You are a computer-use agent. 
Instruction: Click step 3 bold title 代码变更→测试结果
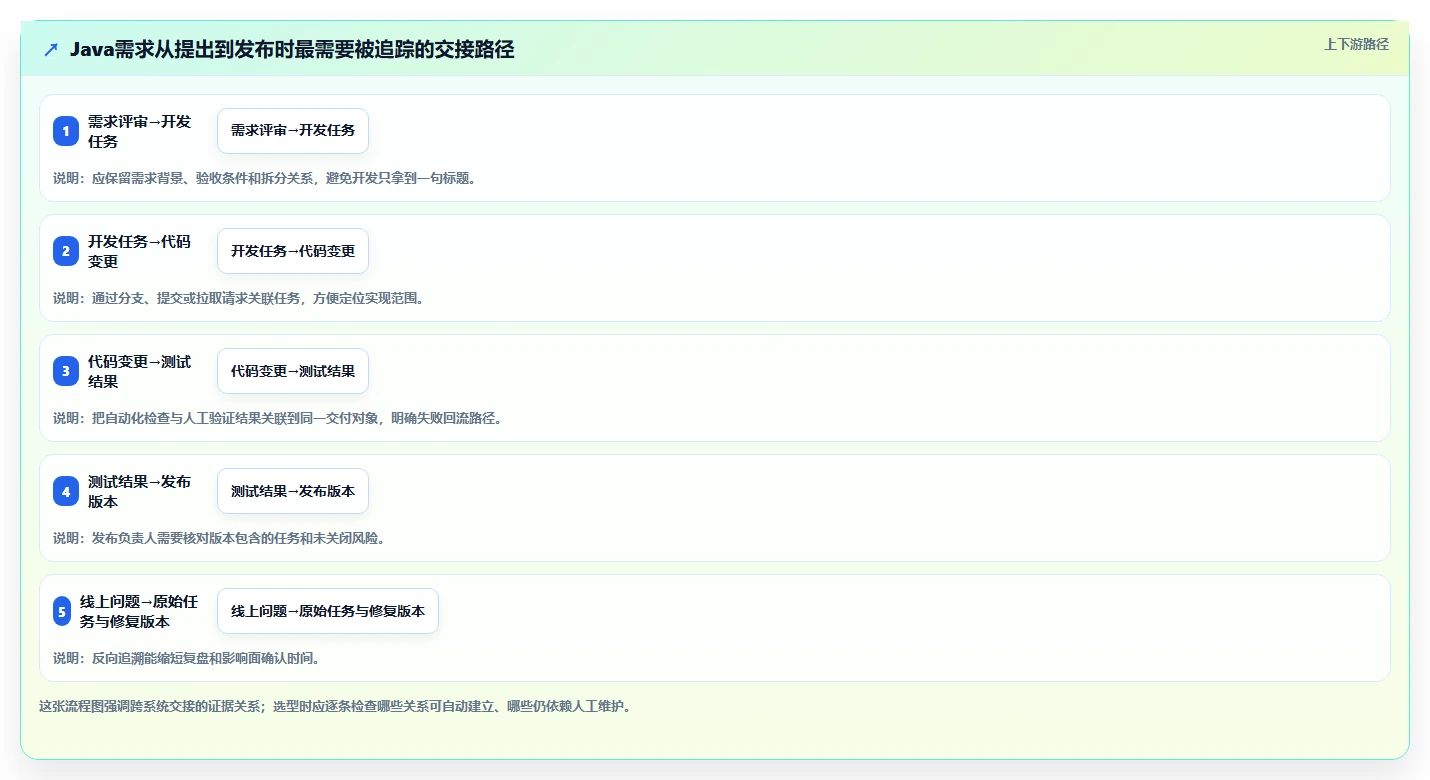click(139, 371)
